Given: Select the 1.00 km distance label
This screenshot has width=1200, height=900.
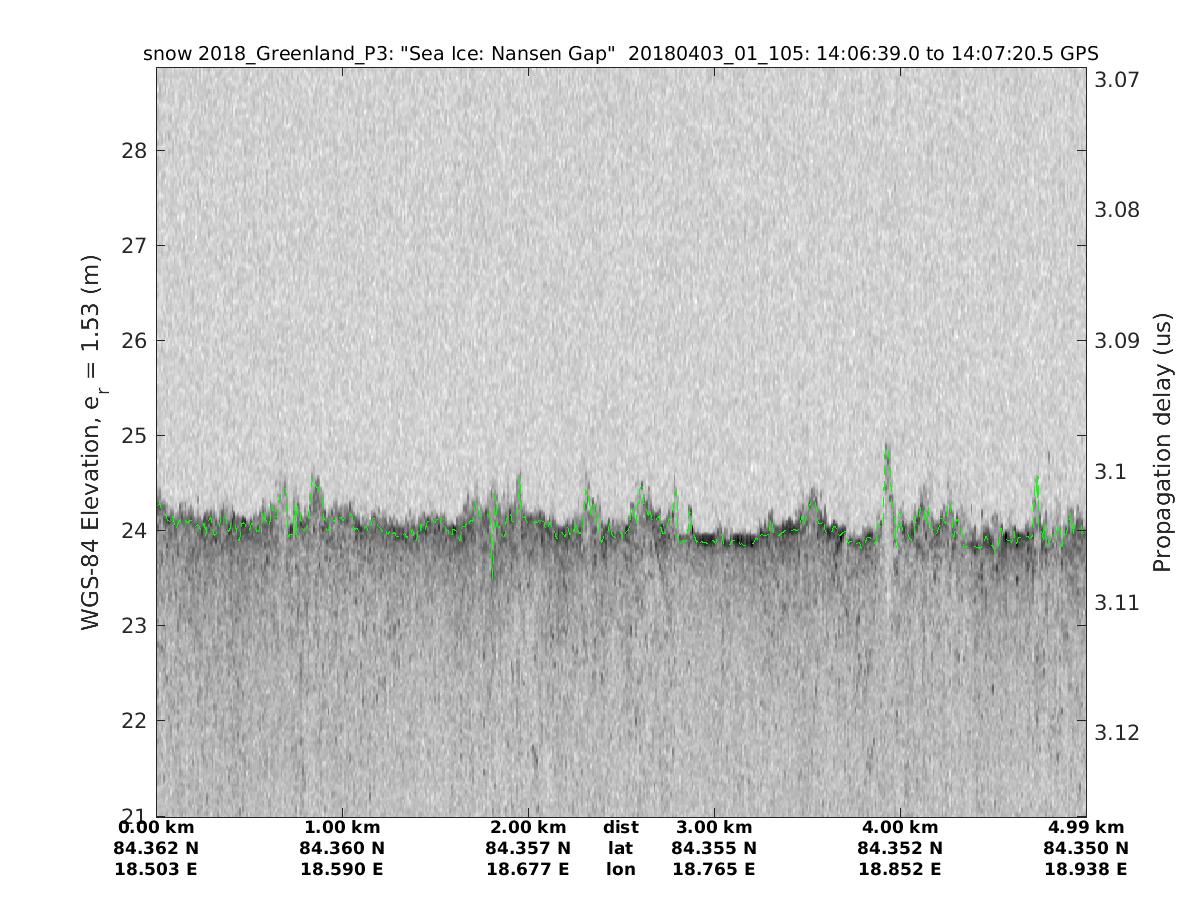Looking at the screenshot, I should tap(342, 828).
